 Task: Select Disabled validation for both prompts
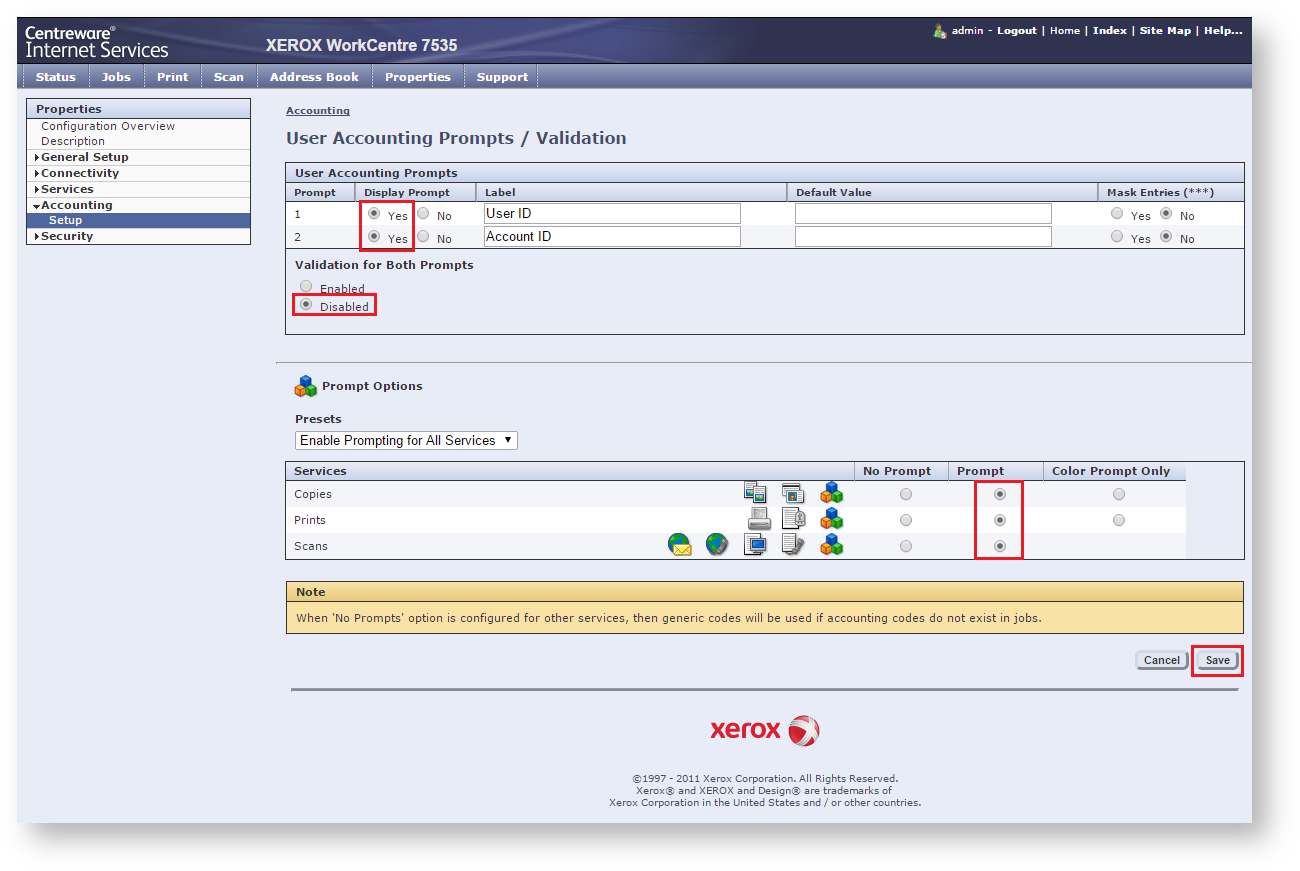[306, 304]
